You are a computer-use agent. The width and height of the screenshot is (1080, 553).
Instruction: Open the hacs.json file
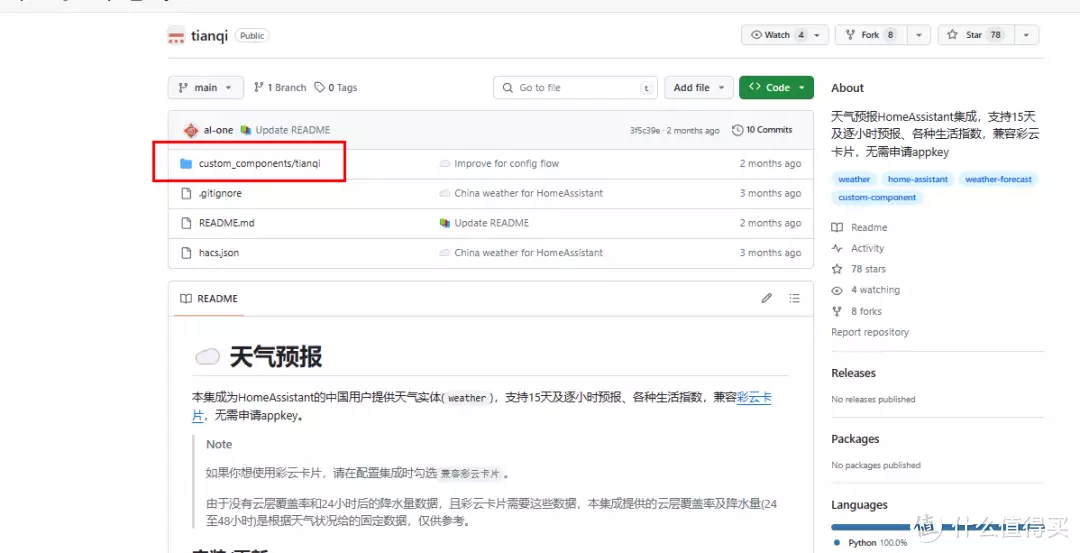click(x=218, y=253)
